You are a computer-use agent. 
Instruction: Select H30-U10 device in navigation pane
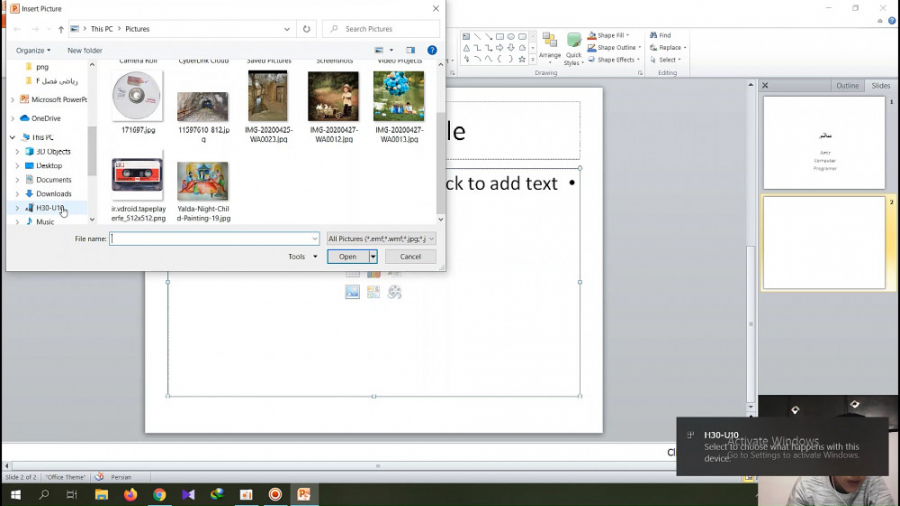pyautogui.click(x=50, y=208)
